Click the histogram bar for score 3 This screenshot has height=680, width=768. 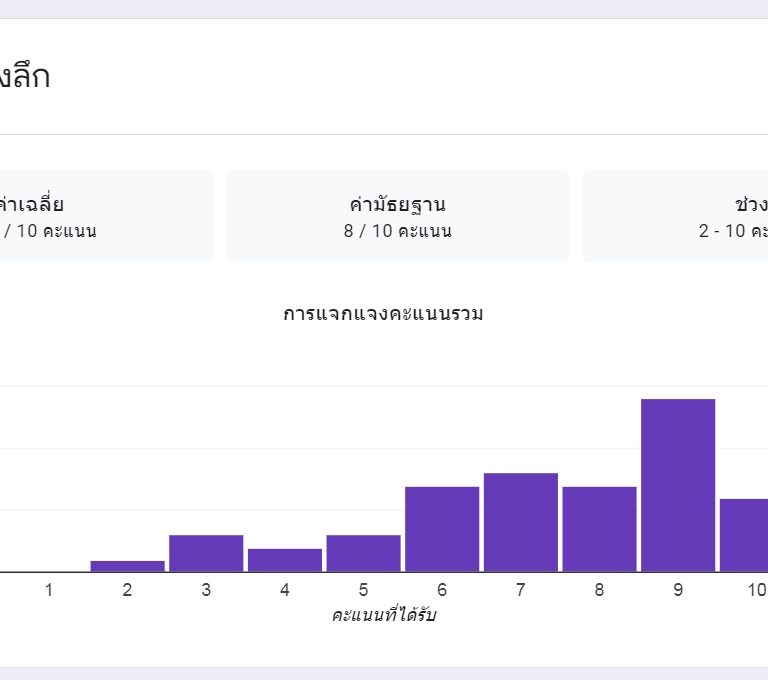[x=206, y=553]
